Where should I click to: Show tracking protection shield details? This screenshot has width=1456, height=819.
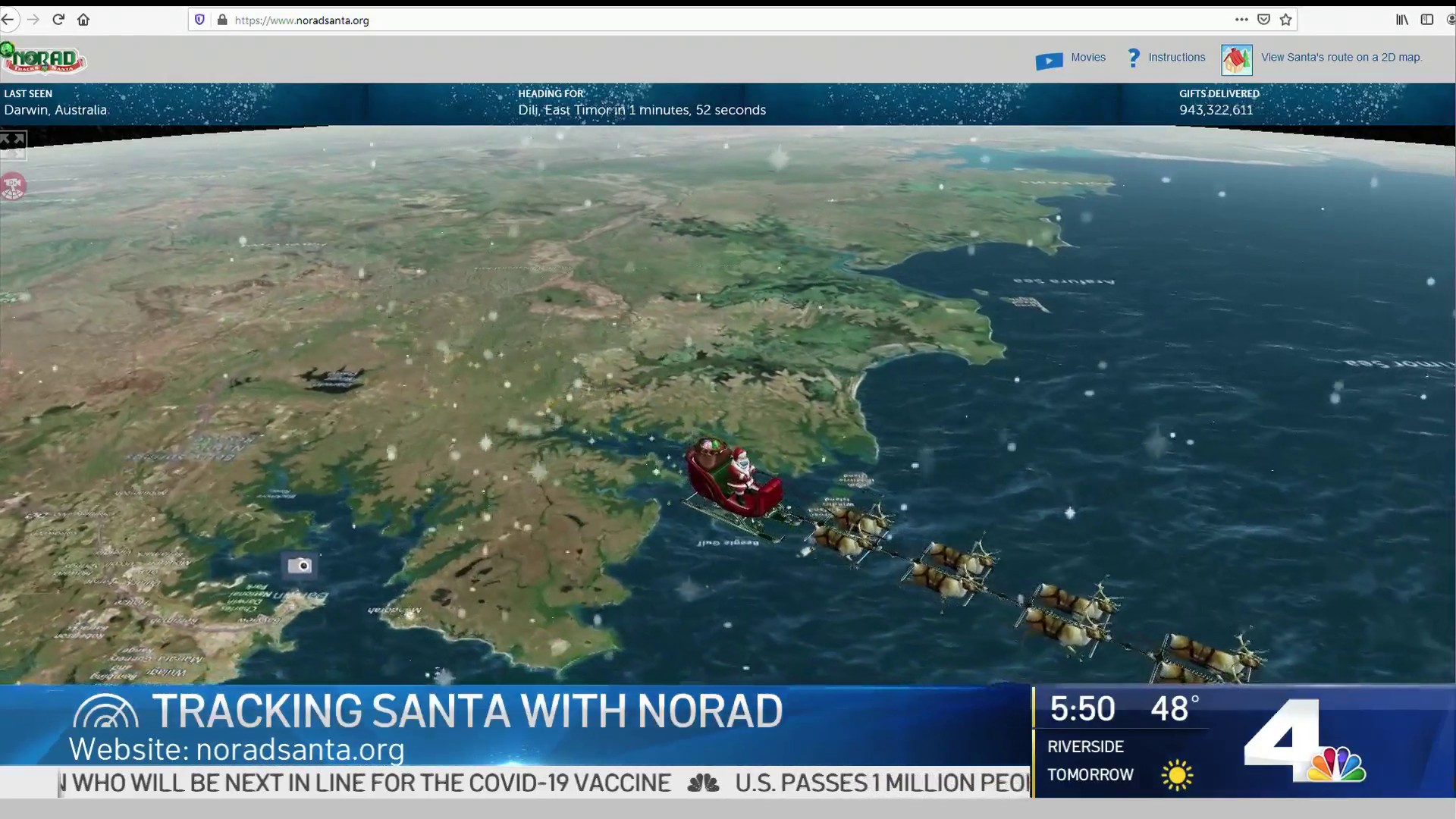pos(199,20)
